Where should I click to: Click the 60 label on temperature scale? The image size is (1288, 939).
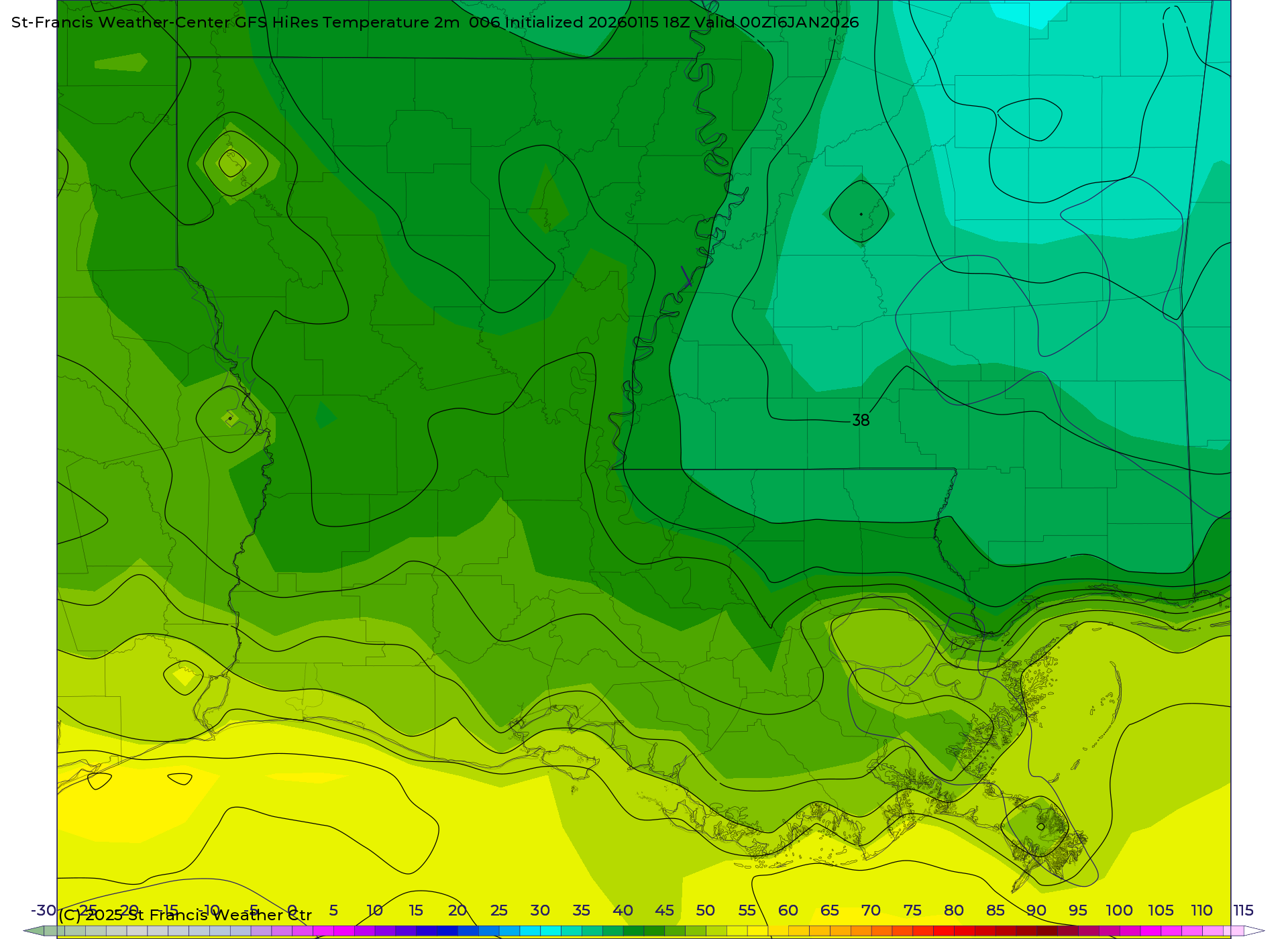pos(788,911)
